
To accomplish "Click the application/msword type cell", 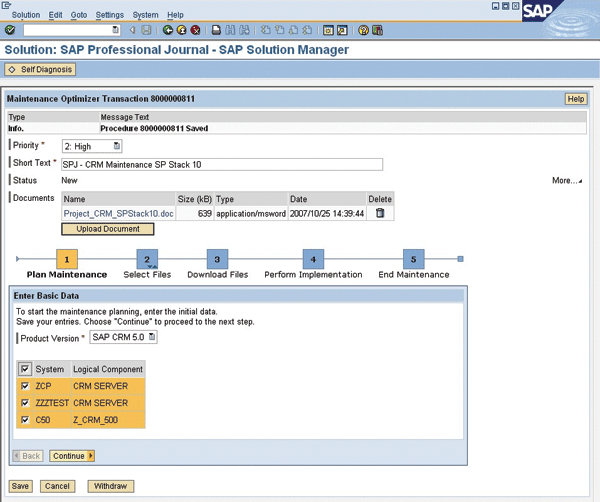I will 251,214.
